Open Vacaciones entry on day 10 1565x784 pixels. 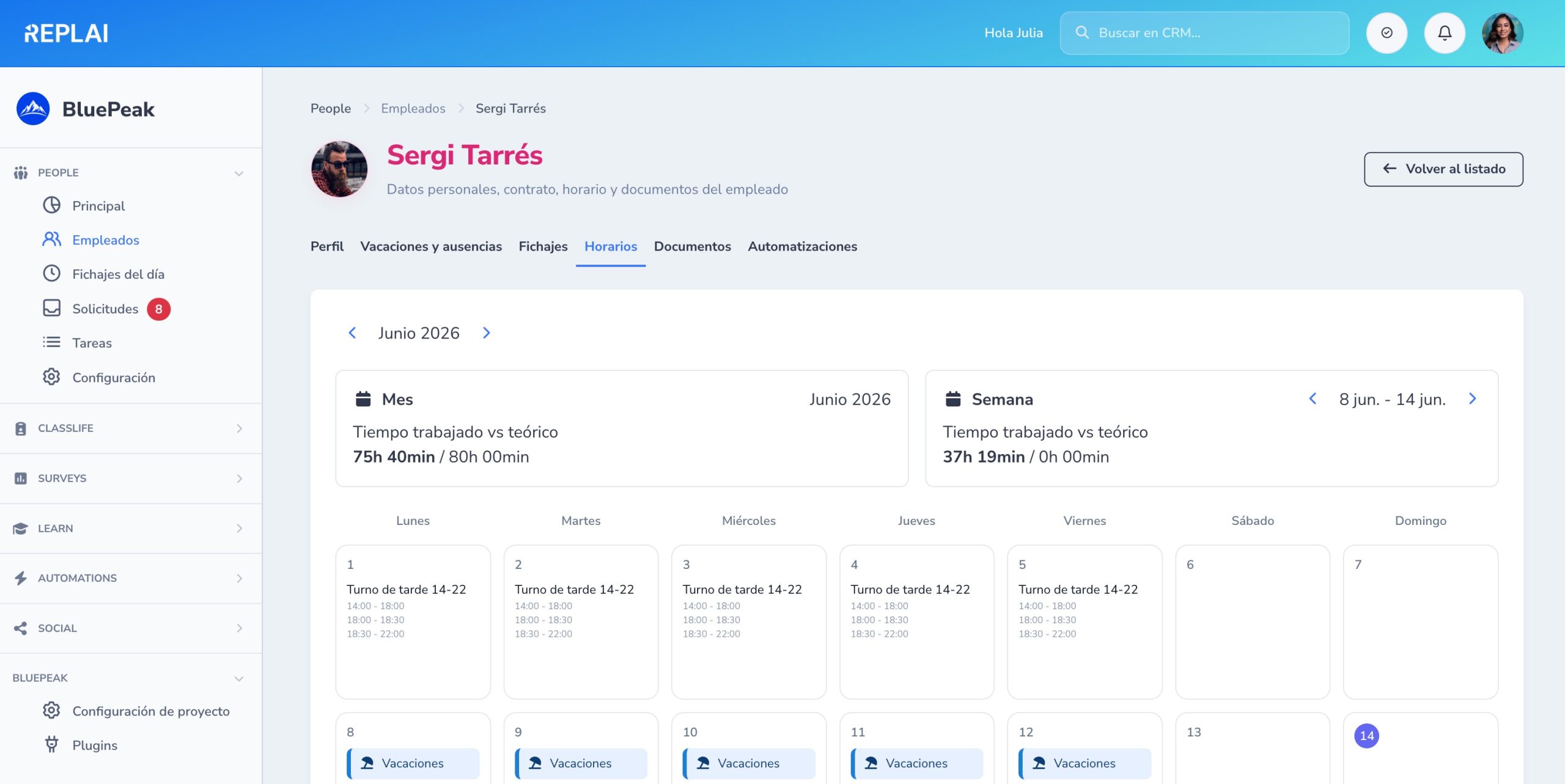pyautogui.click(x=749, y=763)
